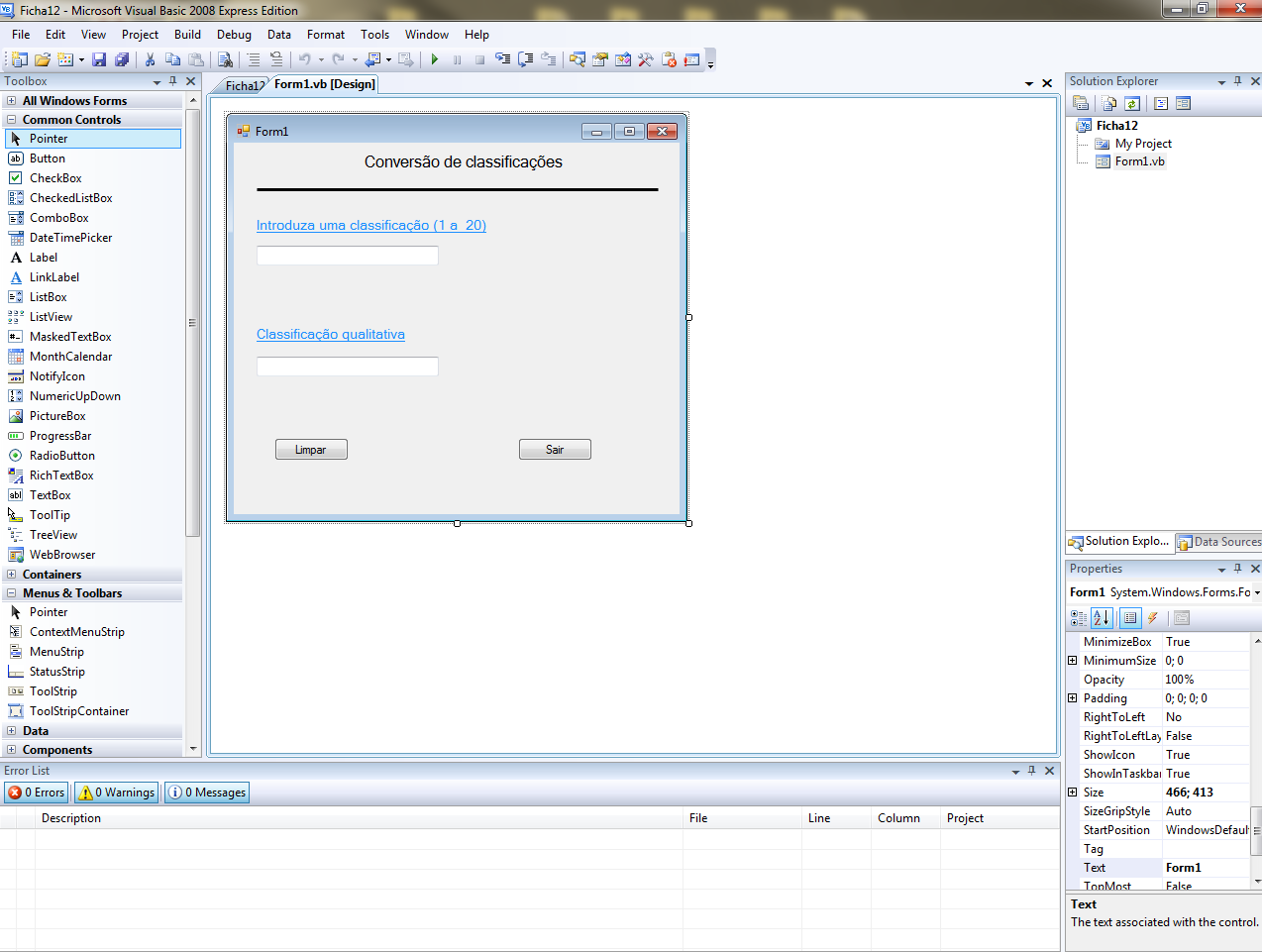Click the Properties panel vertical scrollbar
1262x952 pixels.
[x=1257, y=830]
